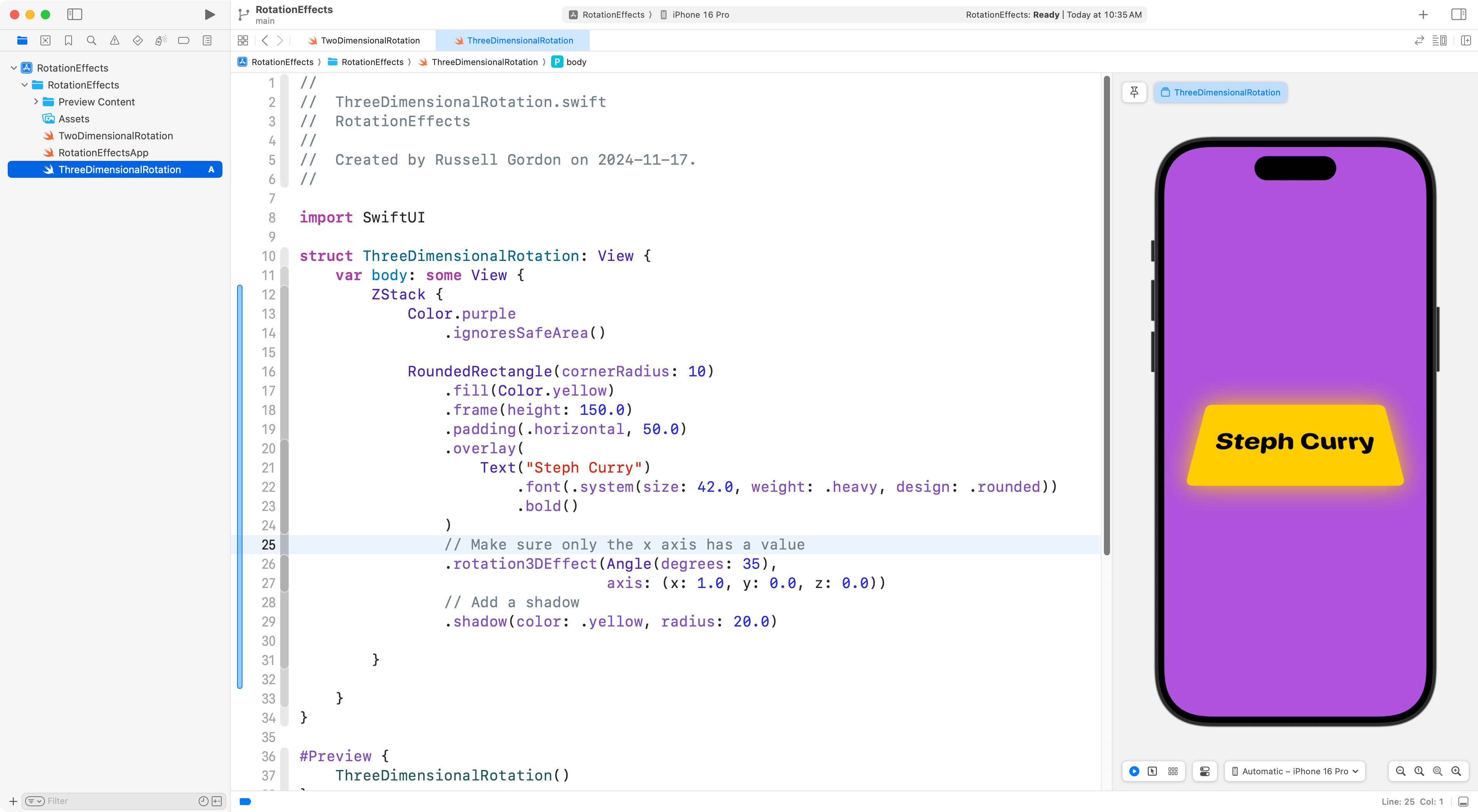The height and width of the screenshot is (812, 1478).
Task: Open the preview variants grid icon
Action: tap(1173, 771)
